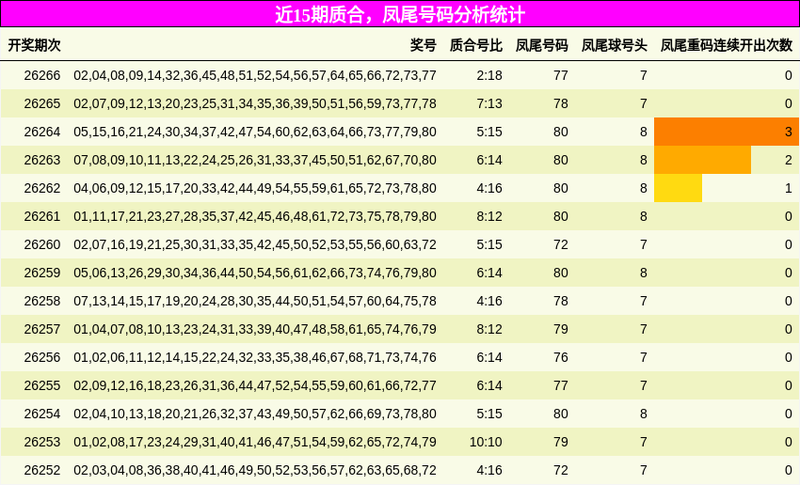Click the dark orange bar for count 3
This screenshot has width=800, height=485.
tap(727, 132)
